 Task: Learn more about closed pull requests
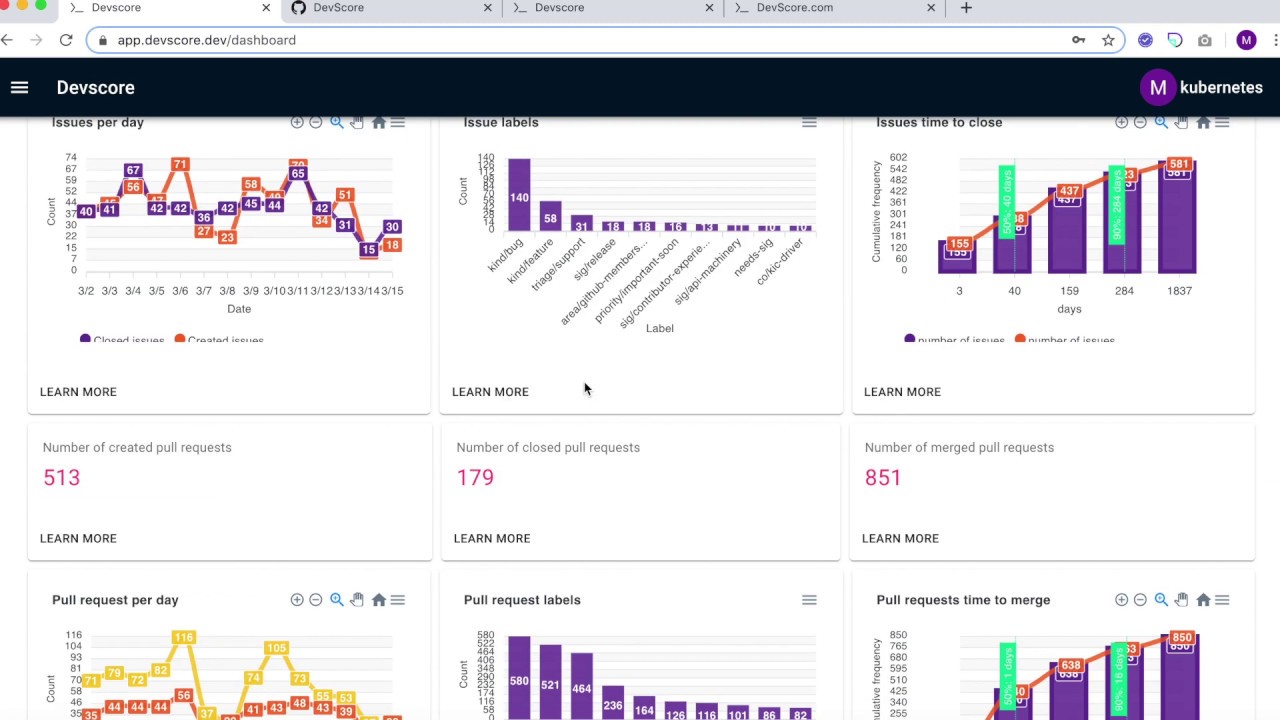pos(492,538)
